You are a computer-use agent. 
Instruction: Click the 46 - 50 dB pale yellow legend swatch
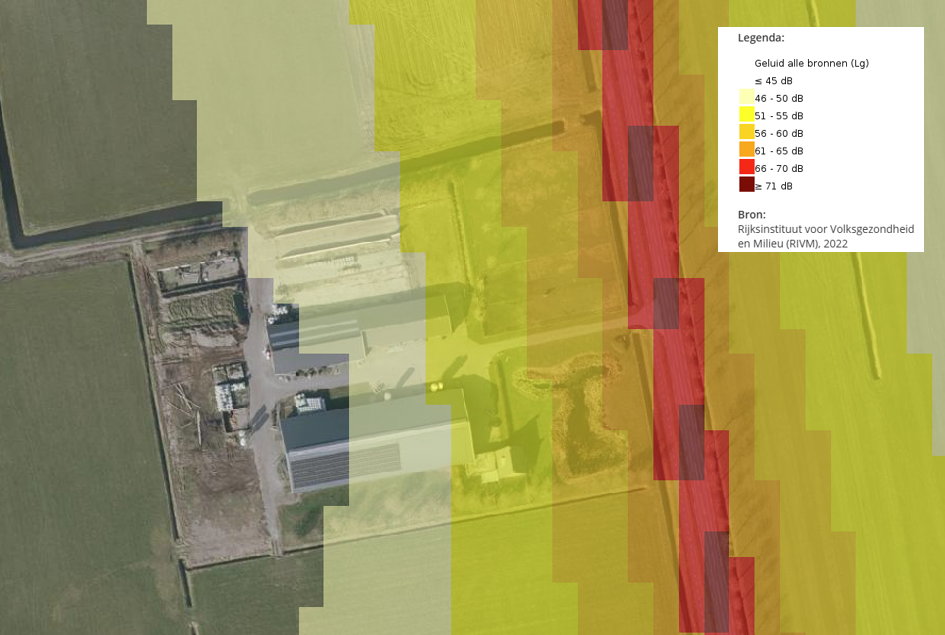click(x=747, y=98)
